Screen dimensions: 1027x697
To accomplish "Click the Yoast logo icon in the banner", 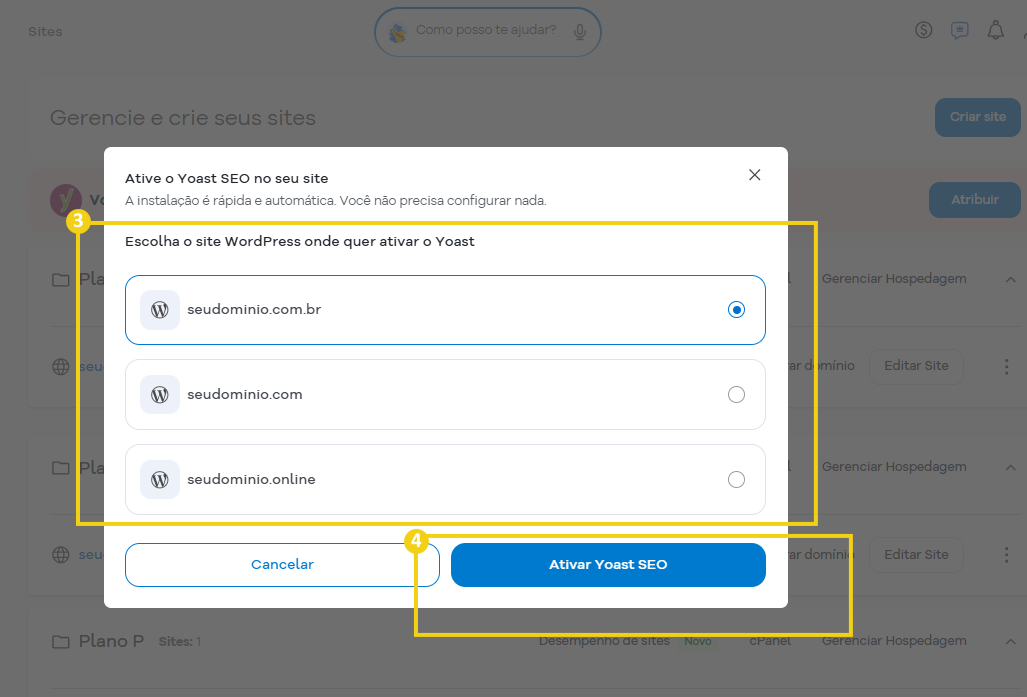I will click(65, 200).
